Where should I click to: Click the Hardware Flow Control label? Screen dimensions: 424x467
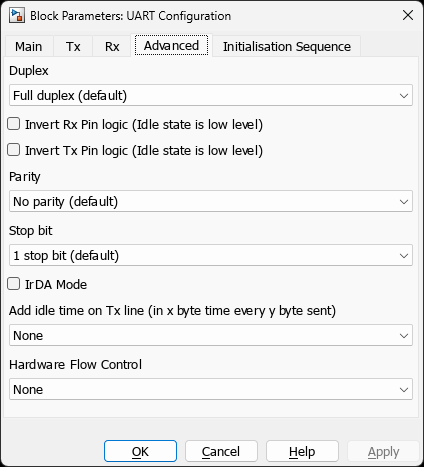pyautogui.click(x=75, y=365)
